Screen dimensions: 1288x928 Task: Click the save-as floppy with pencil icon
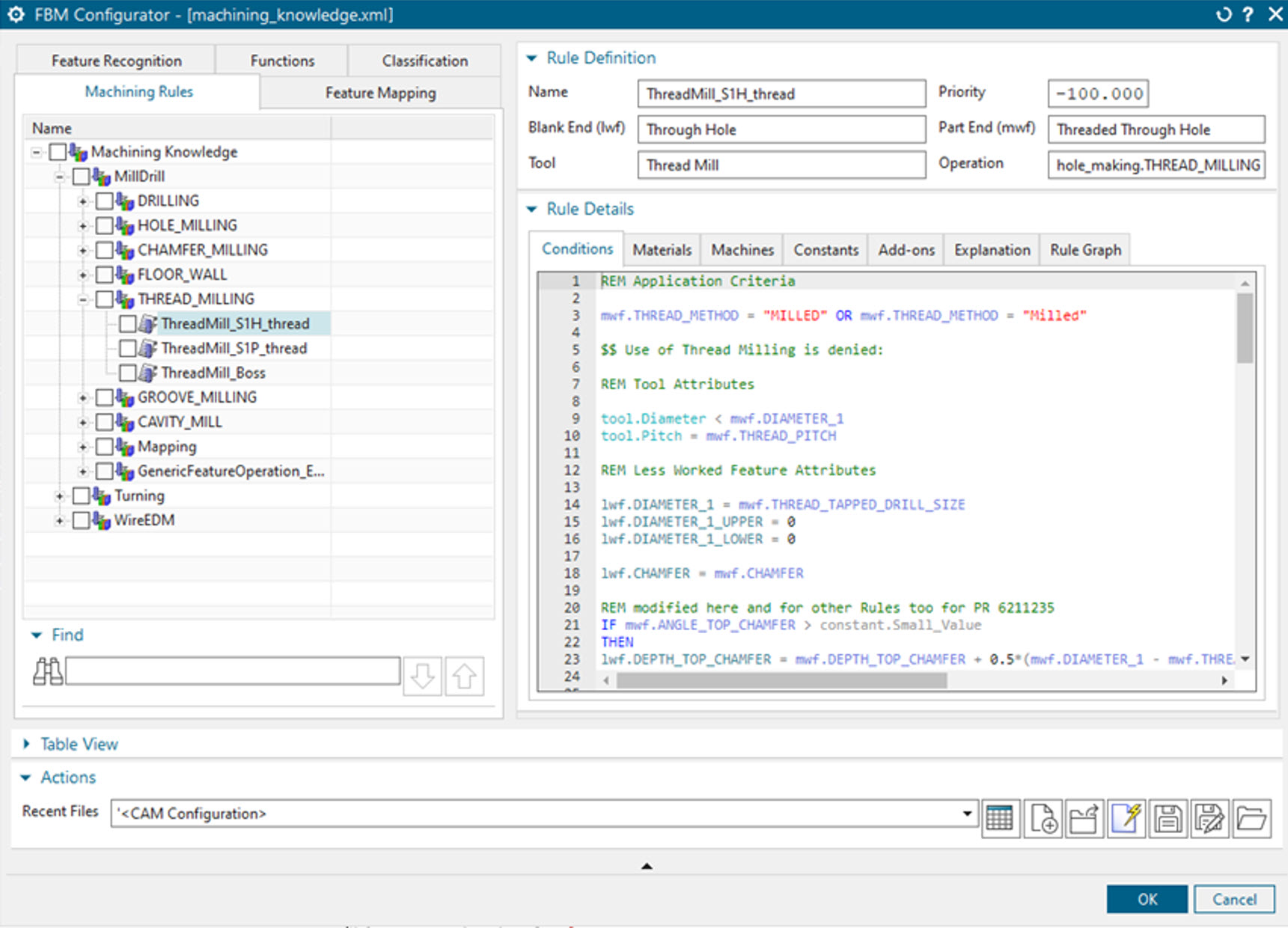click(x=1209, y=819)
